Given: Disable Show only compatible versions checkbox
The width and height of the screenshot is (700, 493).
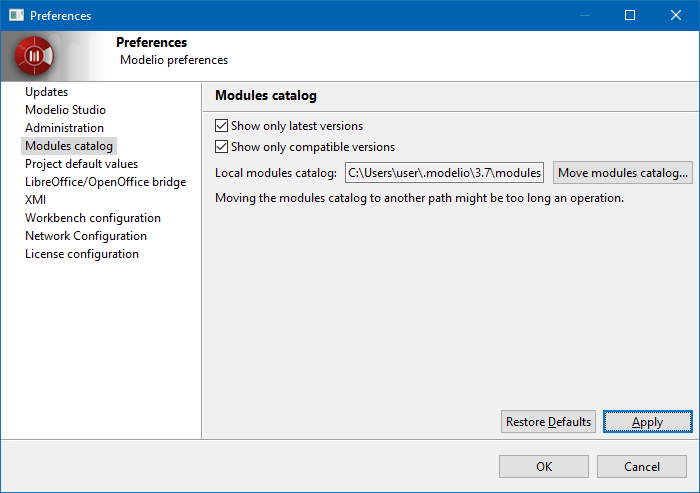Looking at the screenshot, I should (x=222, y=147).
